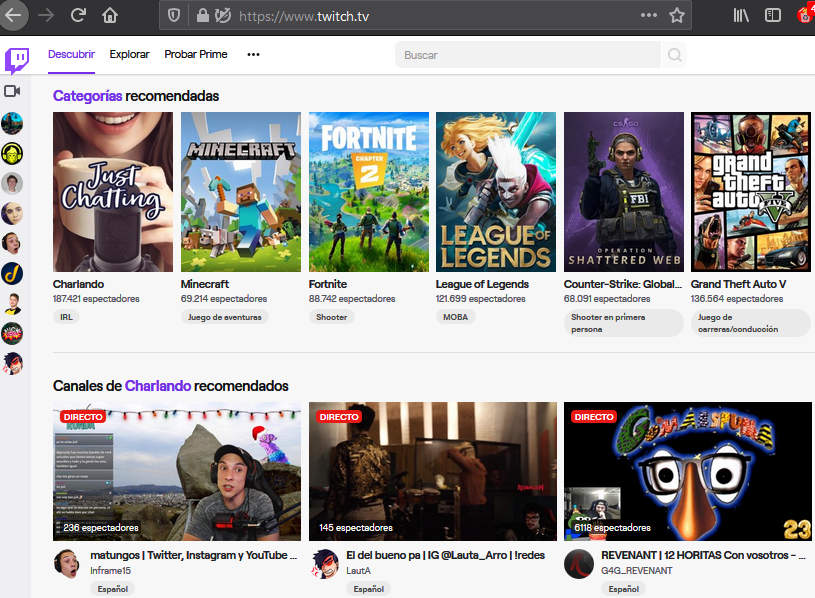Select the MOBA tag
The width and height of the screenshot is (815, 598).
(455, 317)
